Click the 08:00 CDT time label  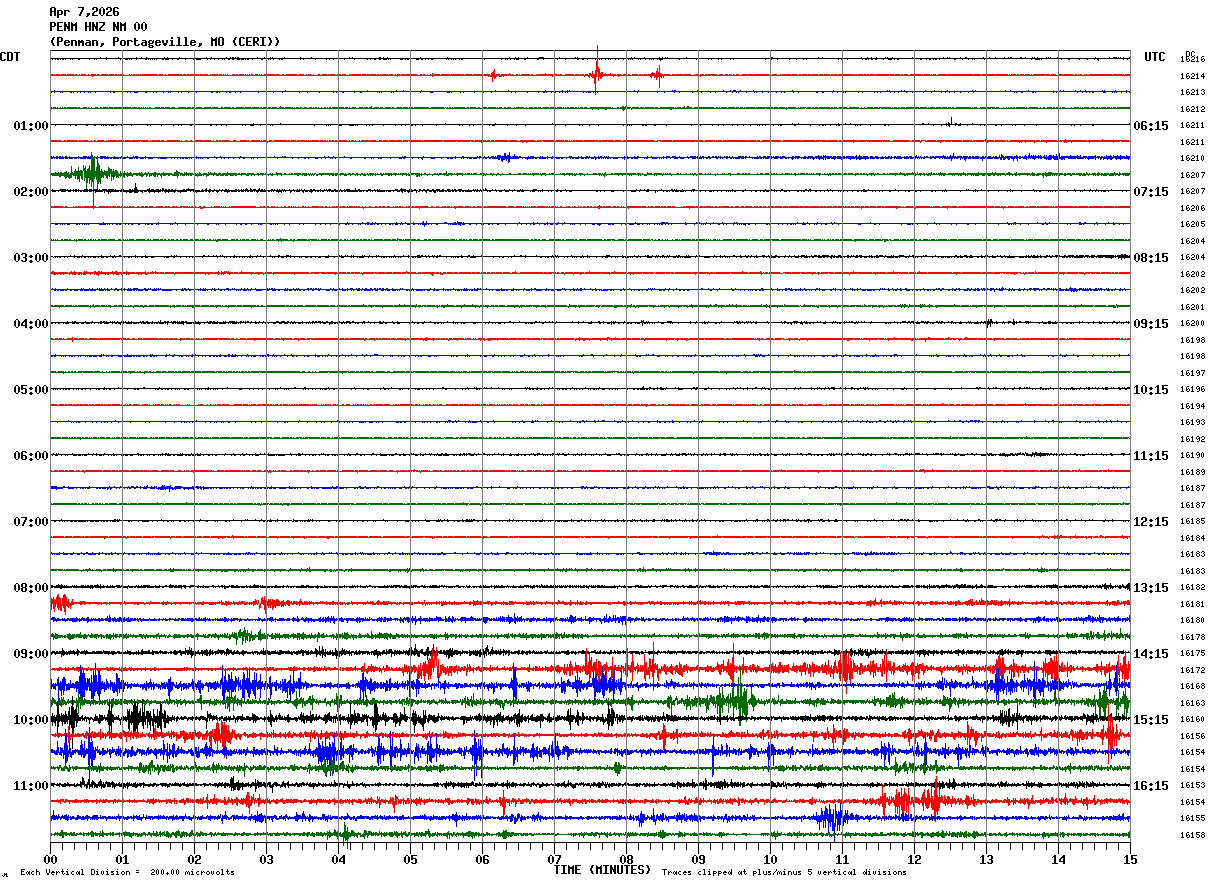[x=31, y=587]
